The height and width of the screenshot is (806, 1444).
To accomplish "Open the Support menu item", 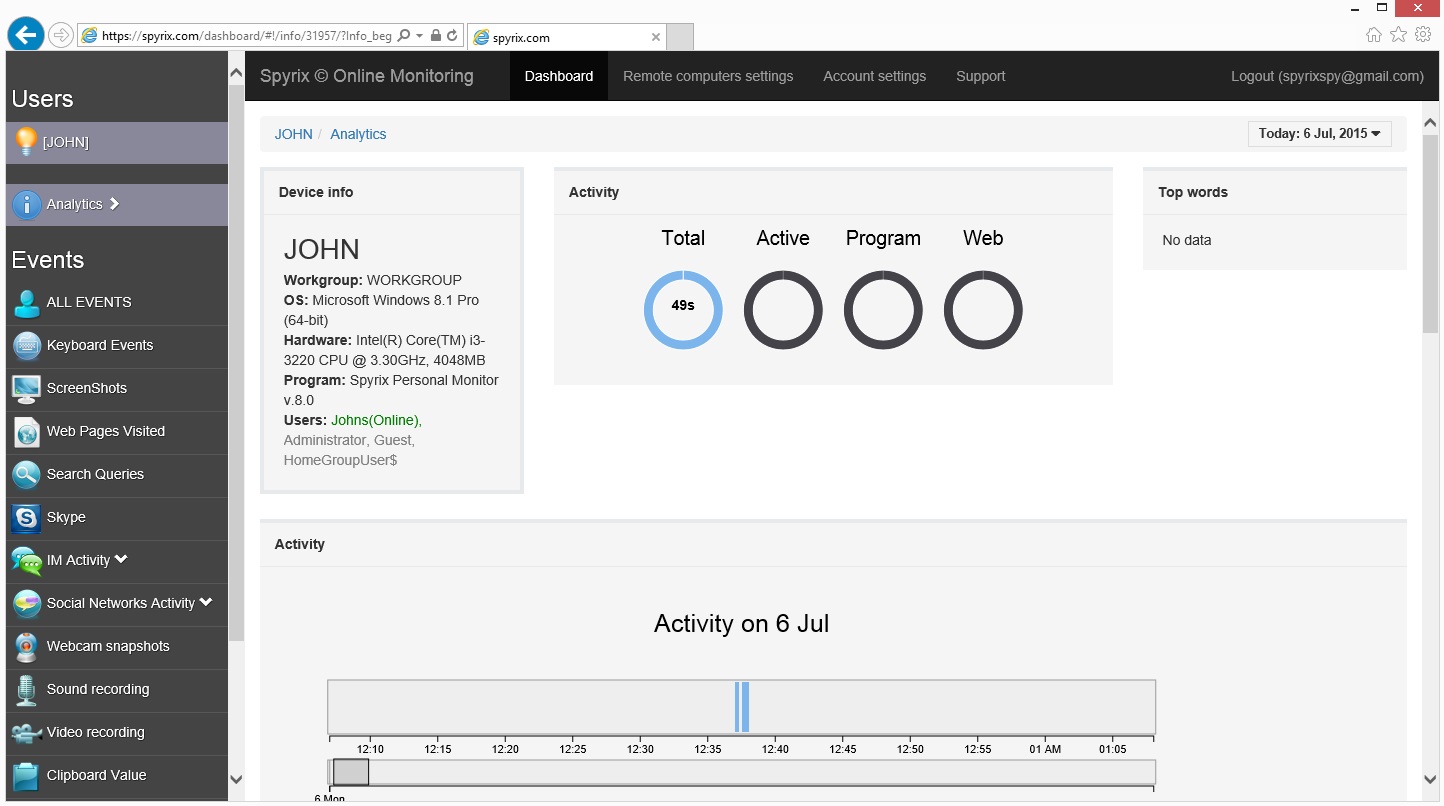I will pos(981,76).
